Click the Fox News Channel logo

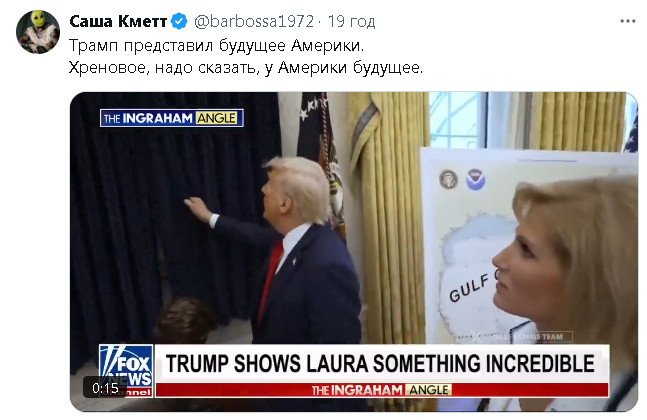click(126, 370)
